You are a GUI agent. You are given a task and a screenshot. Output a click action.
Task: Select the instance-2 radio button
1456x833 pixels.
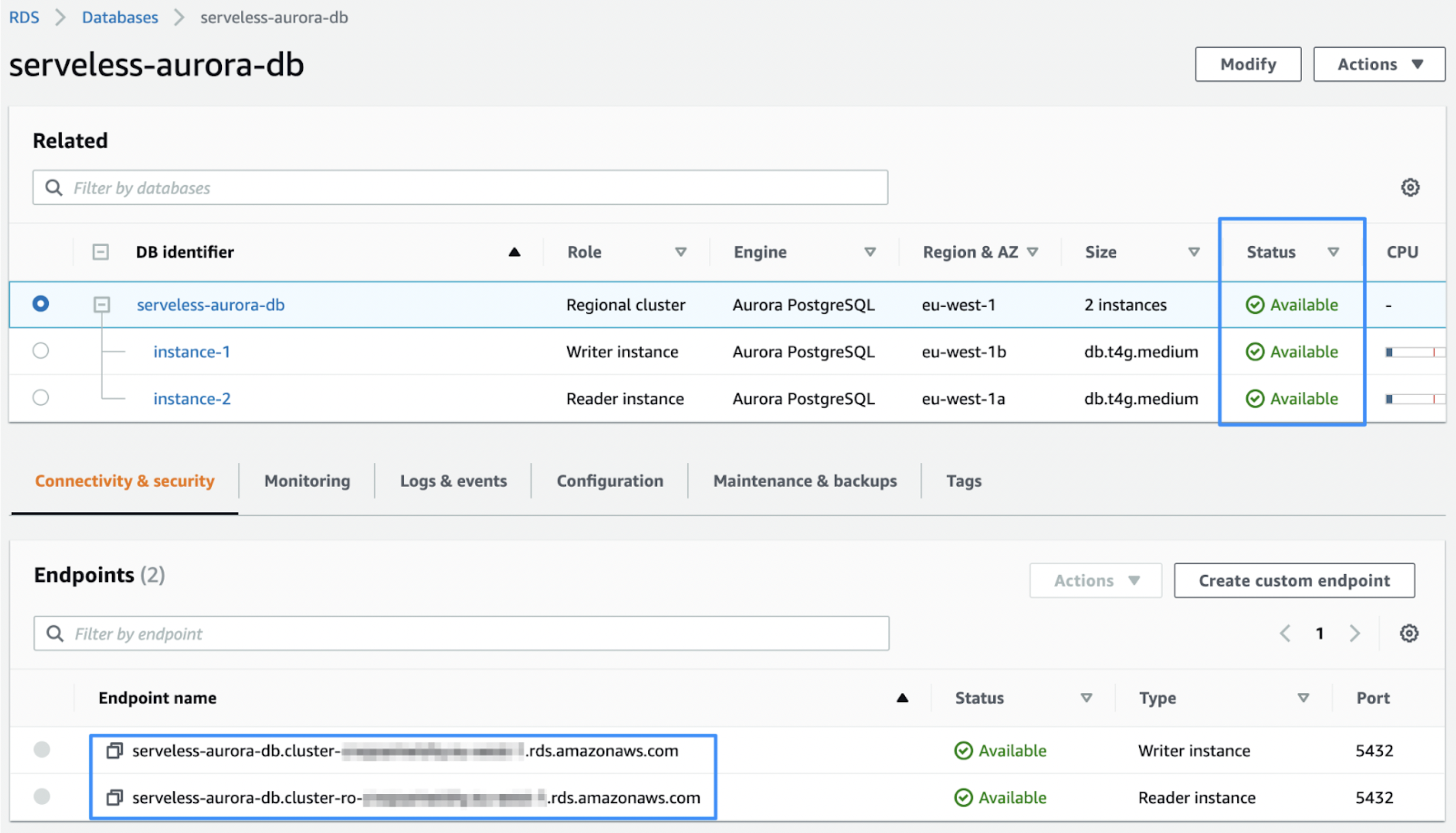[x=41, y=398]
